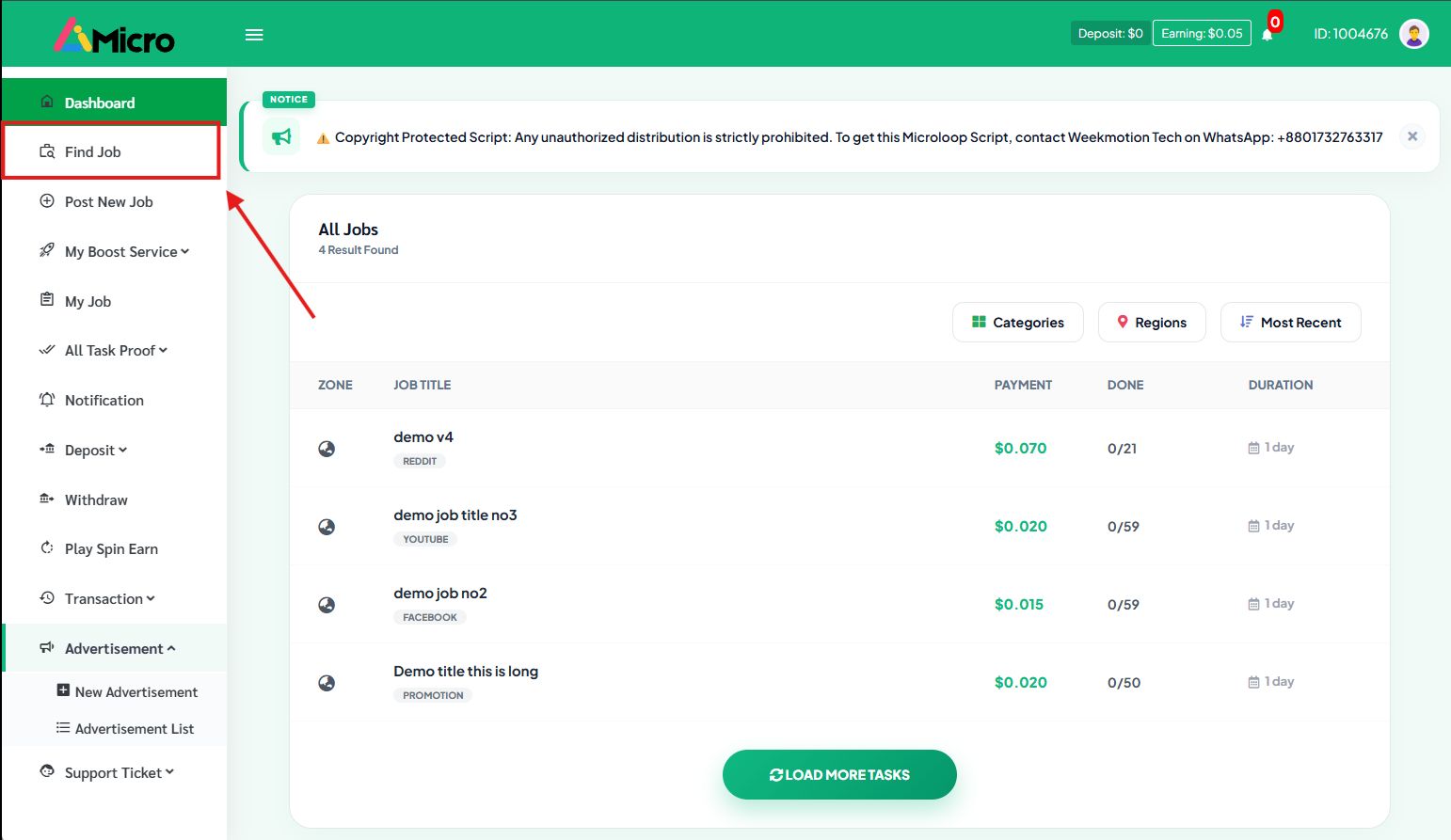Click the Load More Tasks button
This screenshot has height=840, width=1451.
tap(839, 774)
